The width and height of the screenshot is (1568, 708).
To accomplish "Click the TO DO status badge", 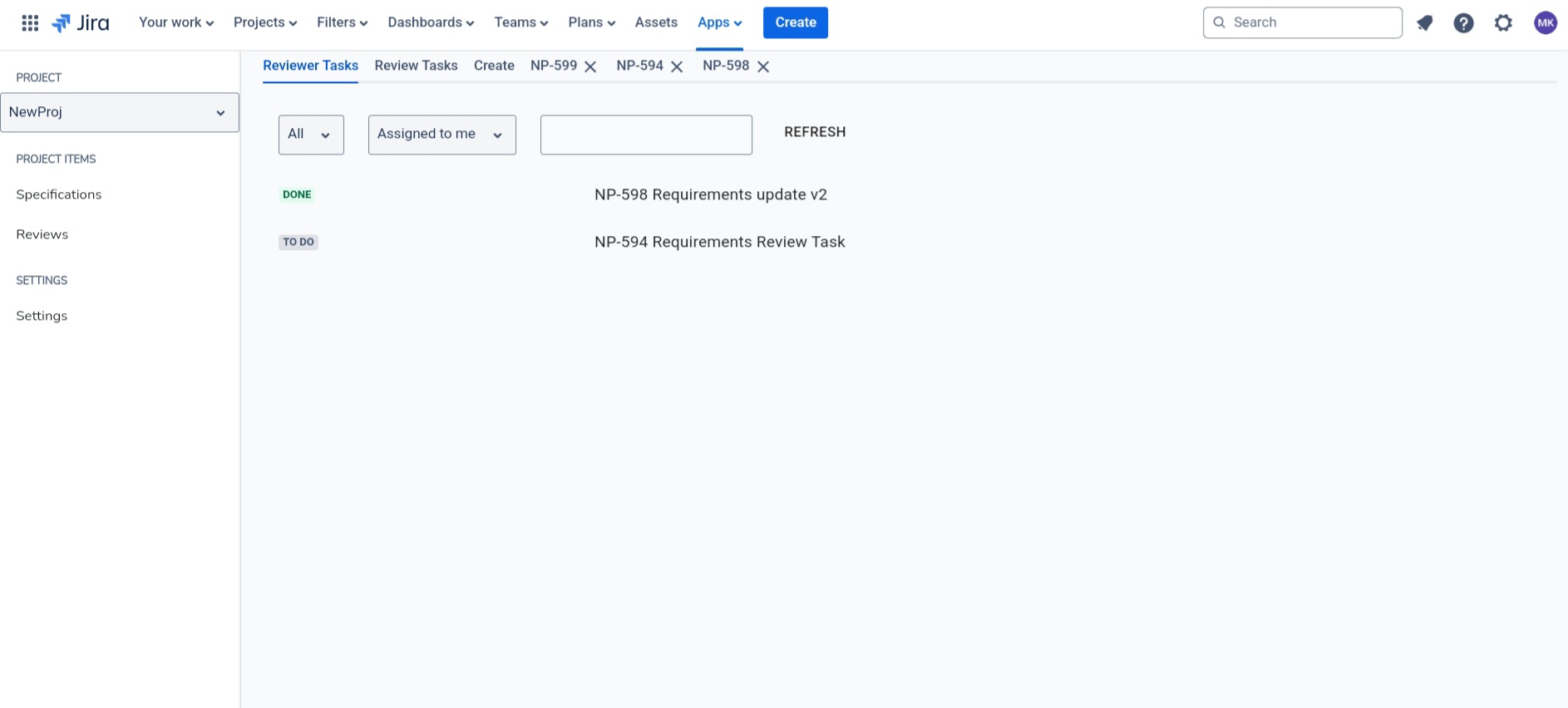I will coord(298,242).
